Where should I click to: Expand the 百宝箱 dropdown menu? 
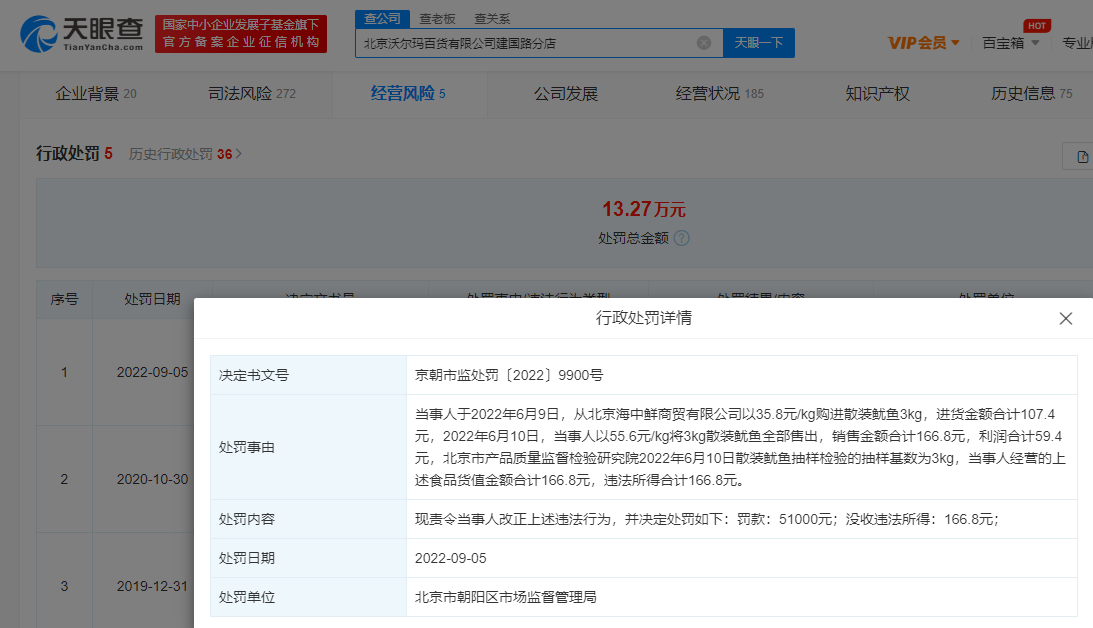tap(1010, 43)
